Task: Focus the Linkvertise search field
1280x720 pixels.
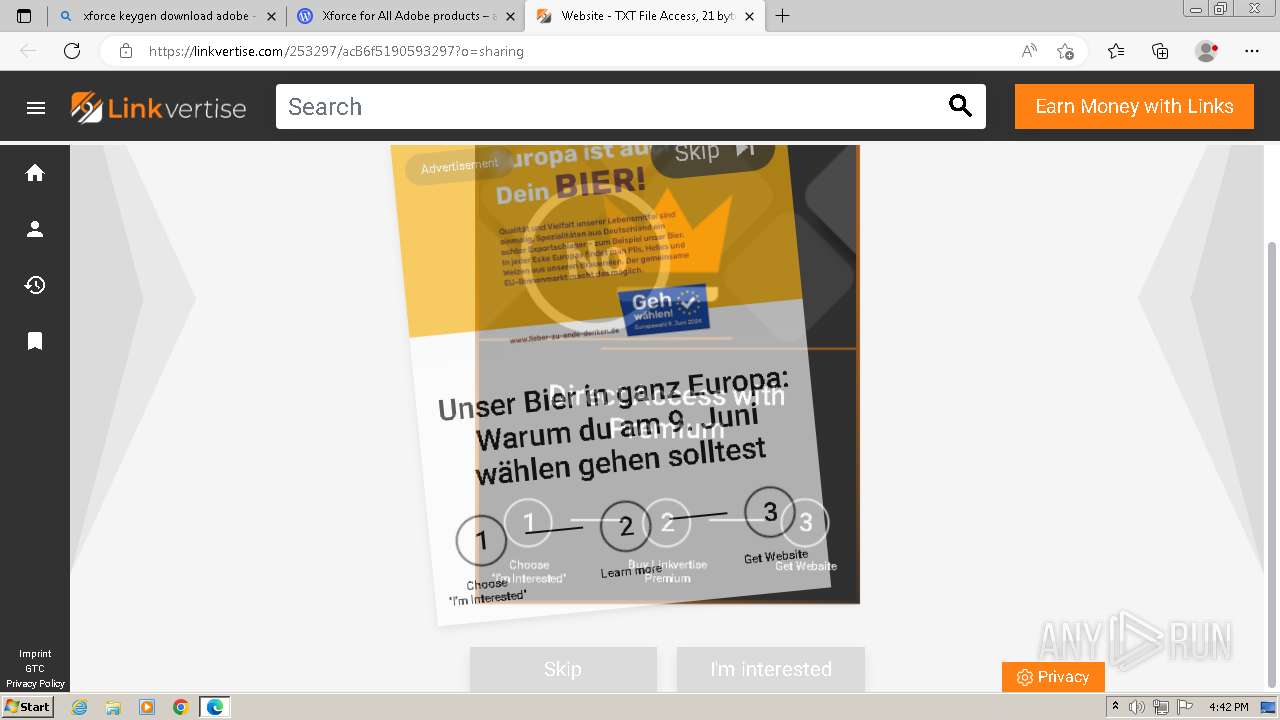Action: click(610, 106)
